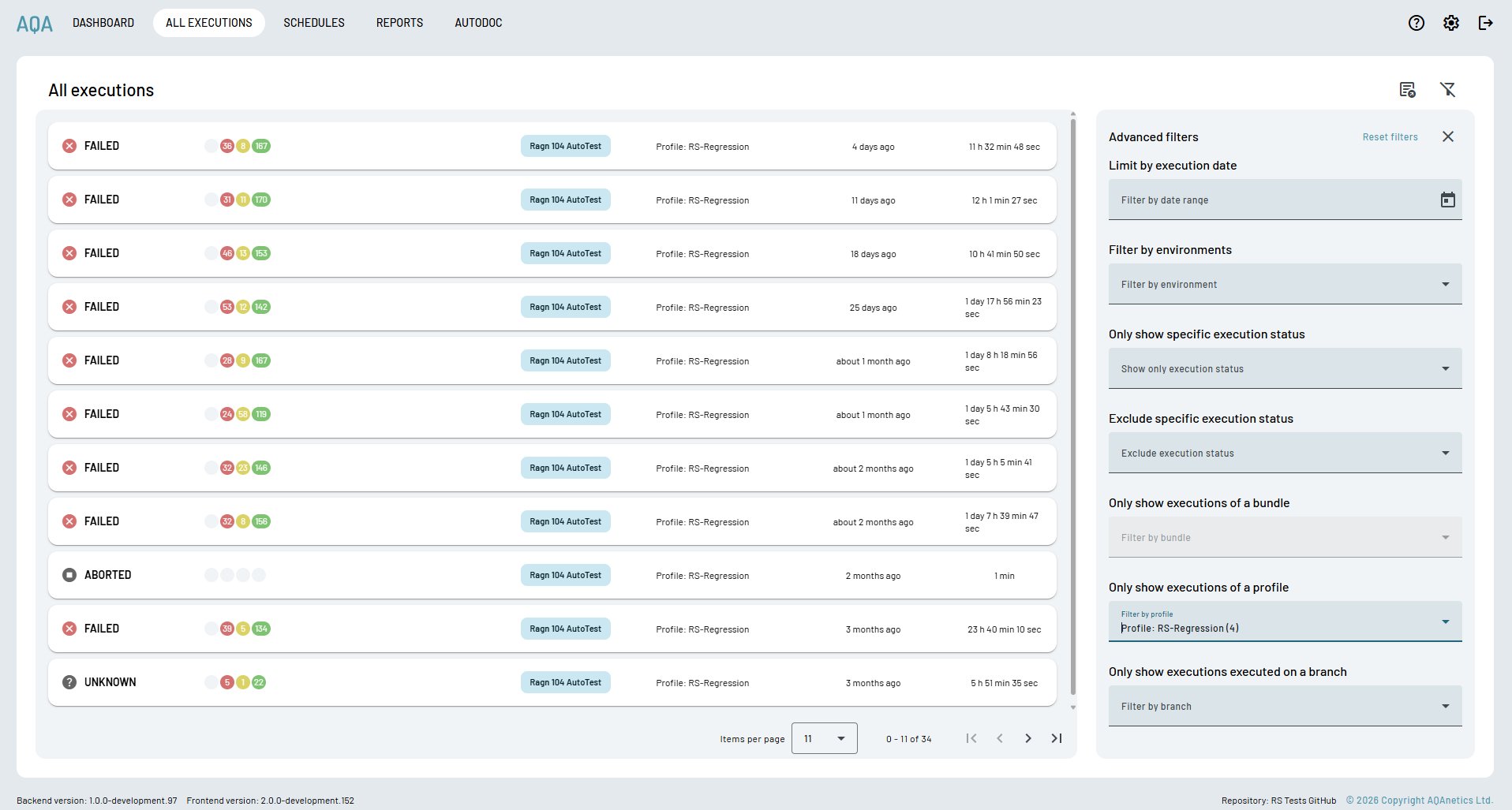This screenshot has width=1512, height=810.
Task: Expand the Filter by environment dropdown
Action: [x=1285, y=284]
